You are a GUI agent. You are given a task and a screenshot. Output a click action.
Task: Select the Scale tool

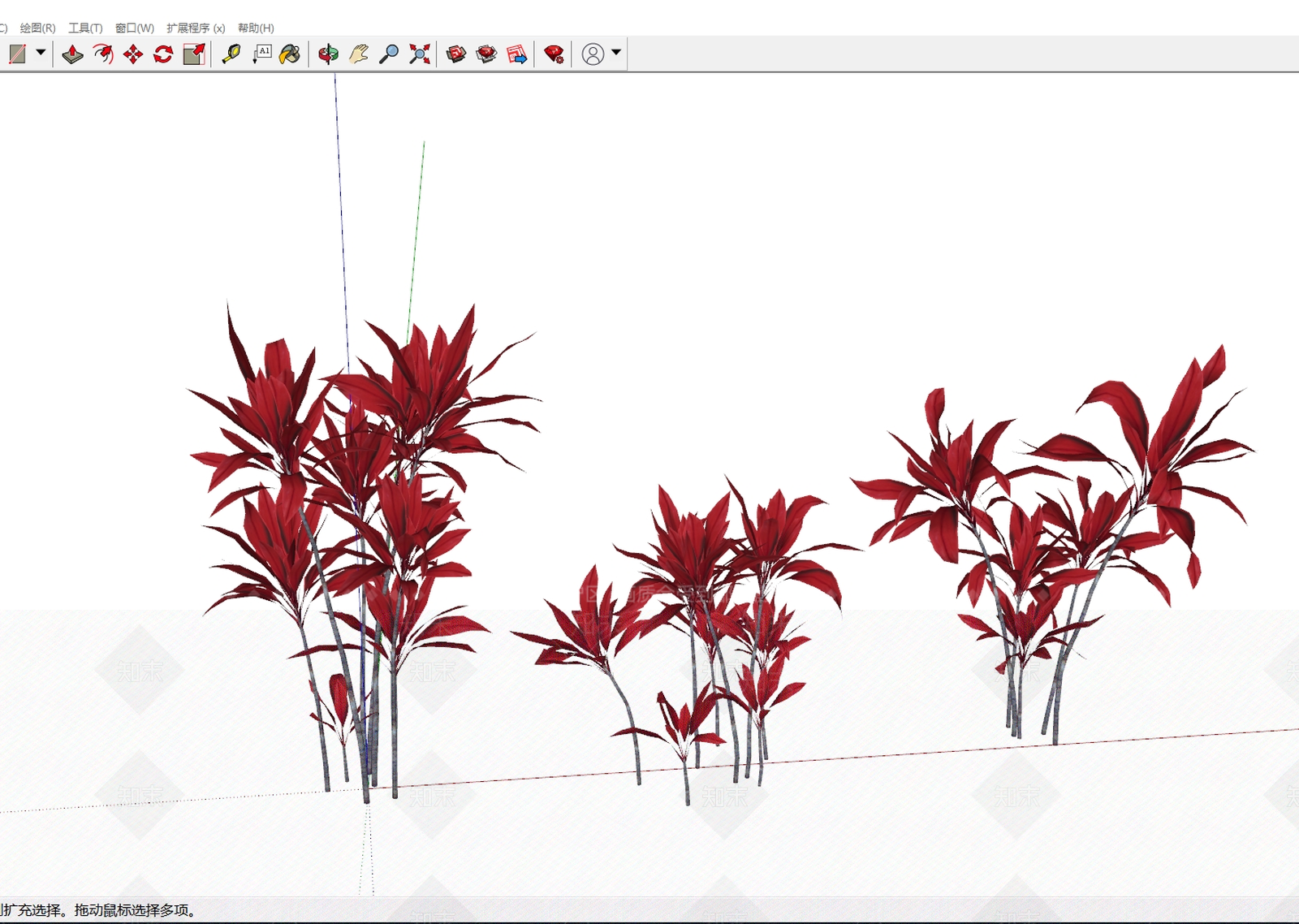point(194,54)
